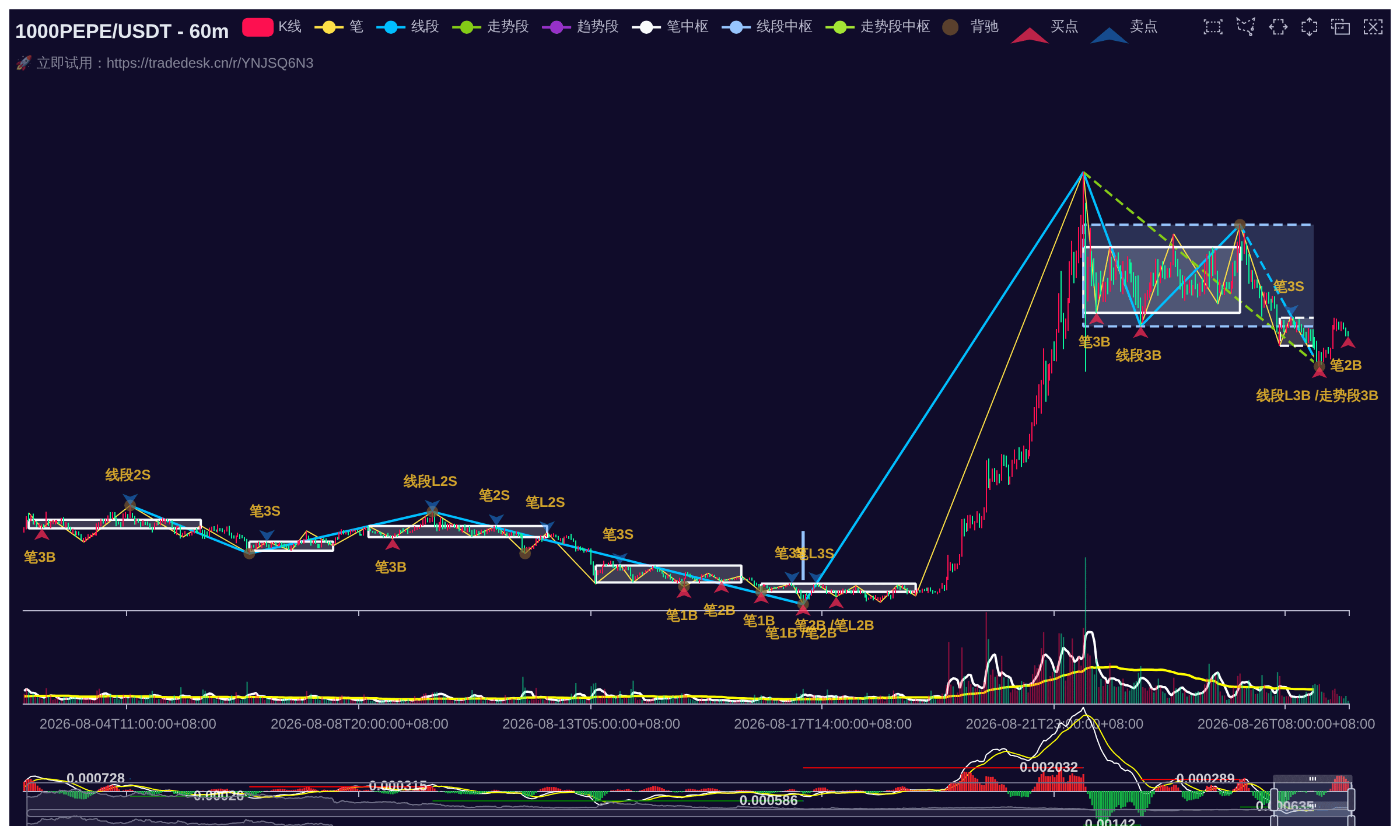Click the 2026-08-04T11:00:00+08:00 axis label
1400x840 pixels.
128,724
